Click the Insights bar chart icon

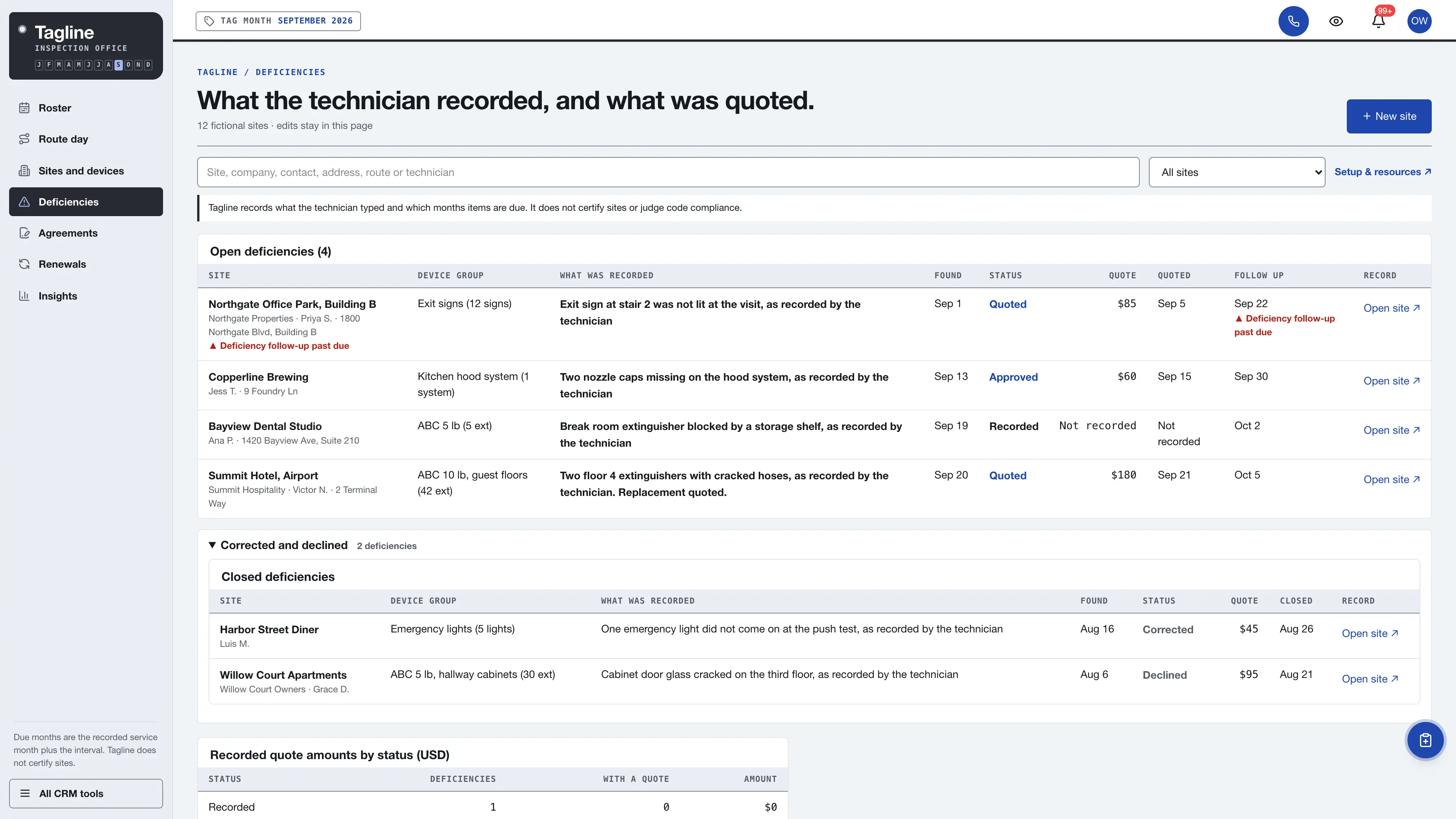coord(24,296)
